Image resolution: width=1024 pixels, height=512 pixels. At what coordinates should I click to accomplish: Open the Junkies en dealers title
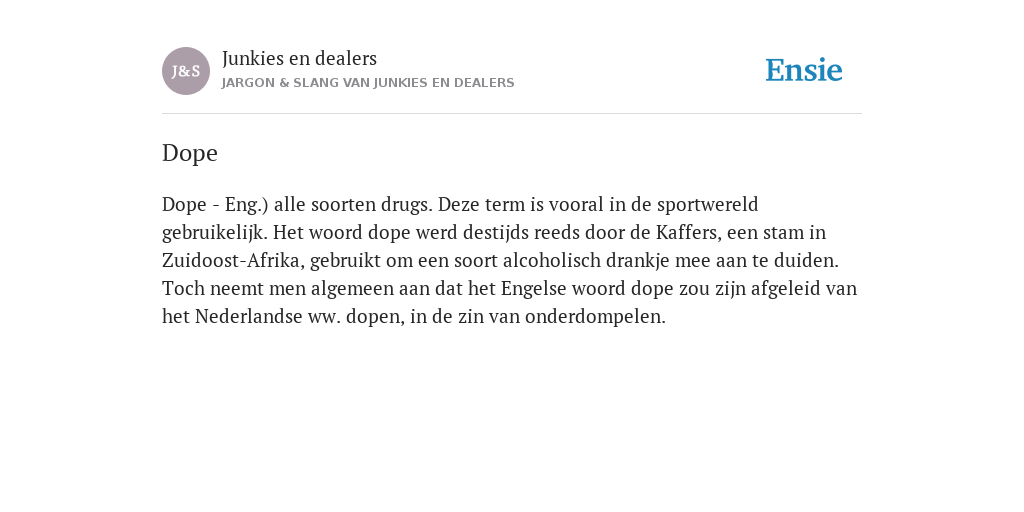299,58
